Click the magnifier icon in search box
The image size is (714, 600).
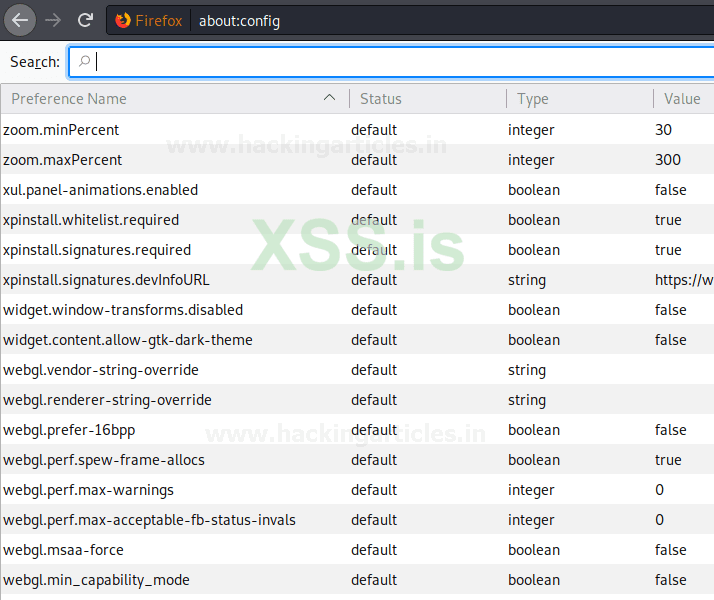(x=84, y=61)
